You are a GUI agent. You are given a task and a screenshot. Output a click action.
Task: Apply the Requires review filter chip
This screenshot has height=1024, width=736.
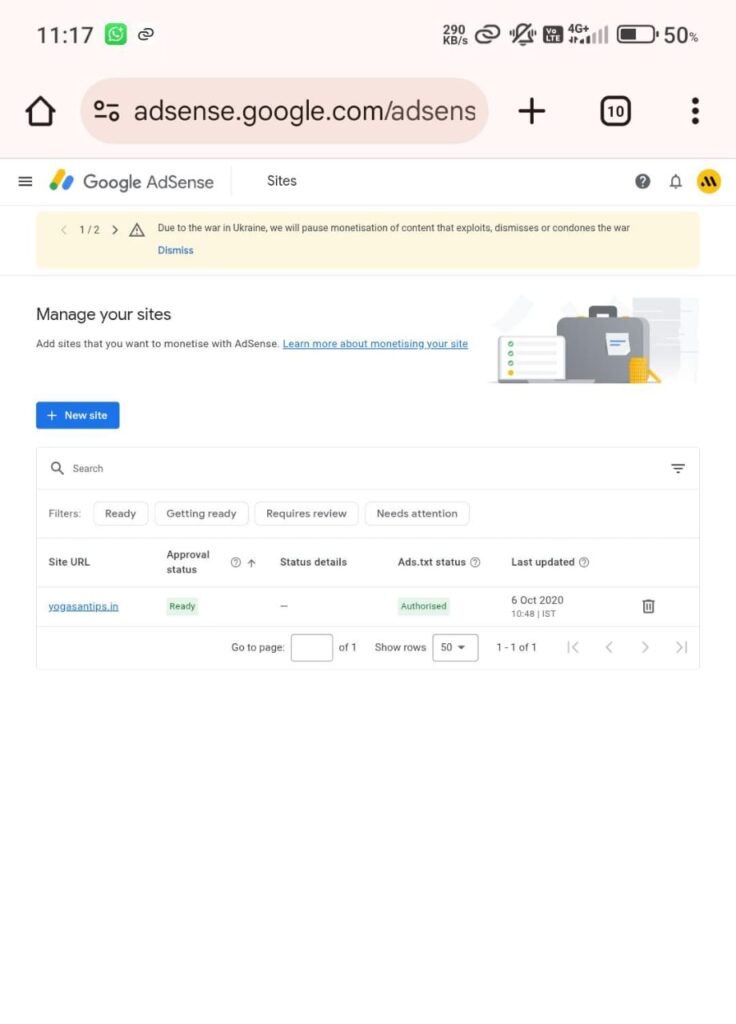click(x=306, y=513)
